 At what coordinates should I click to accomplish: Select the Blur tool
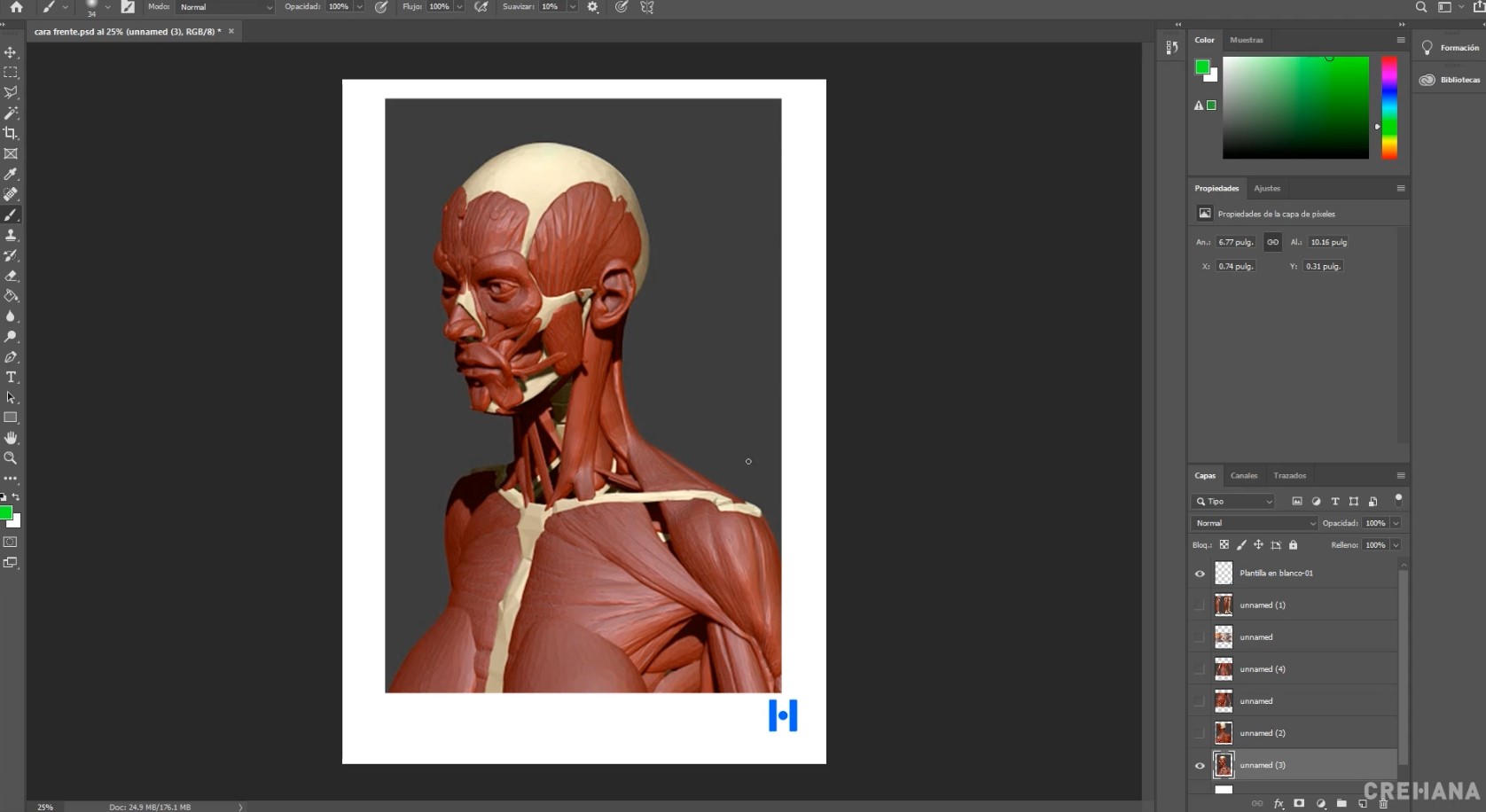pyautogui.click(x=11, y=316)
